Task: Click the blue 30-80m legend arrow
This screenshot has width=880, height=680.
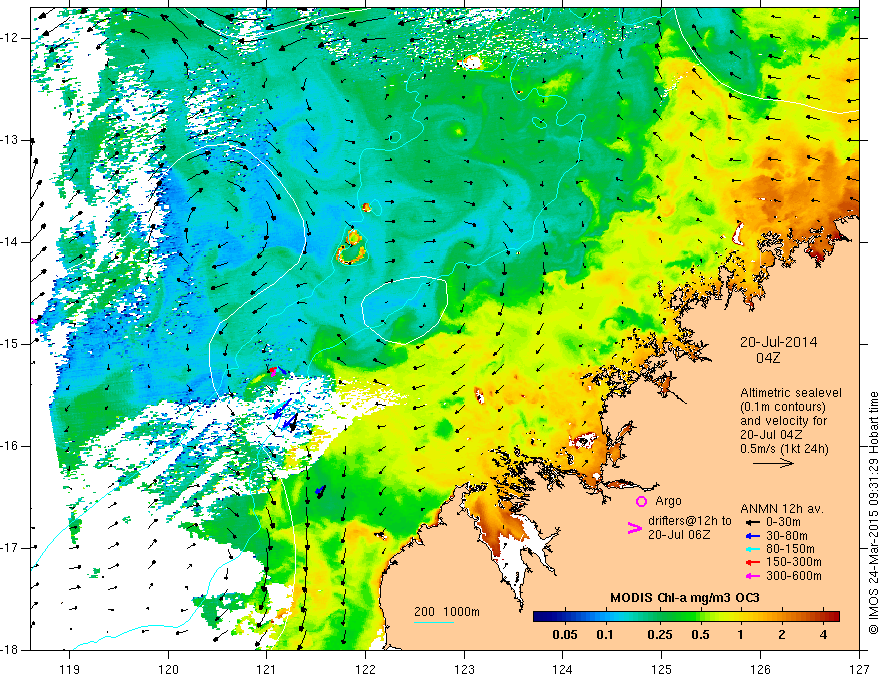Action: (x=753, y=536)
